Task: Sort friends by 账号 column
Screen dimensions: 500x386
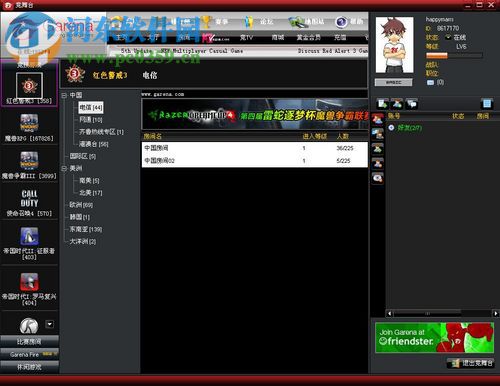Action: (394, 116)
